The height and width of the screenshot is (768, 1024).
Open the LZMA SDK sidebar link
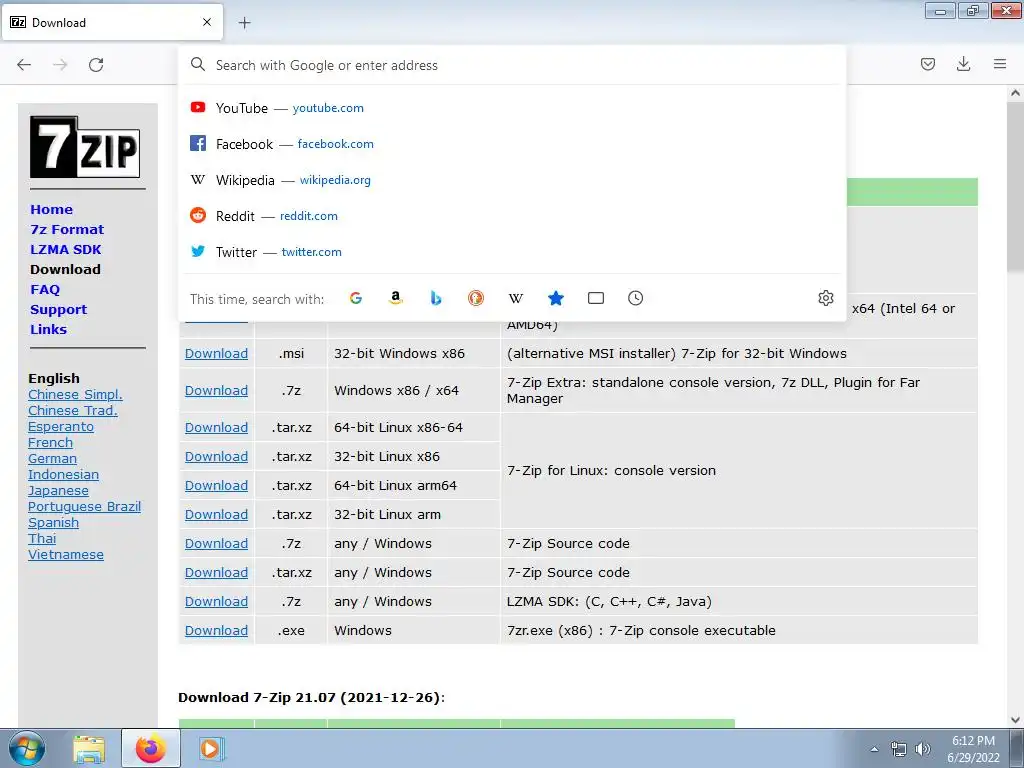click(x=66, y=249)
